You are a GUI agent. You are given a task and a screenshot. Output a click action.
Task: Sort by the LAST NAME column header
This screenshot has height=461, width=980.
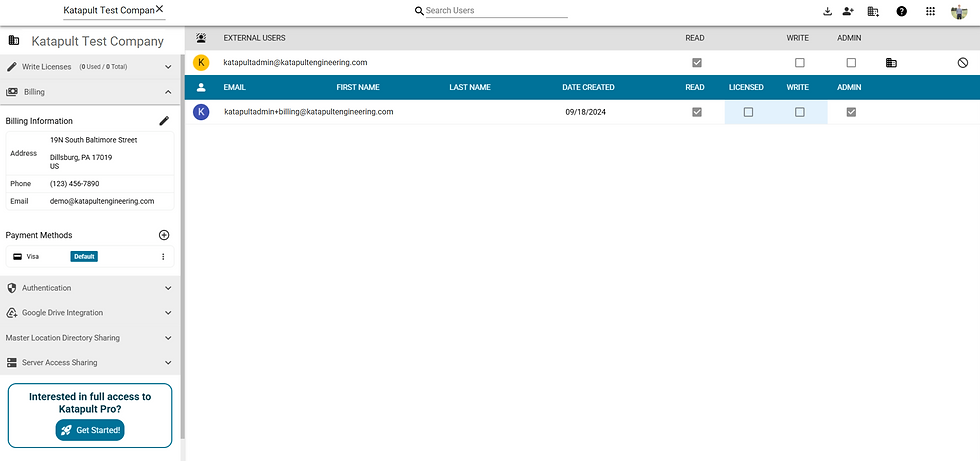click(x=470, y=87)
